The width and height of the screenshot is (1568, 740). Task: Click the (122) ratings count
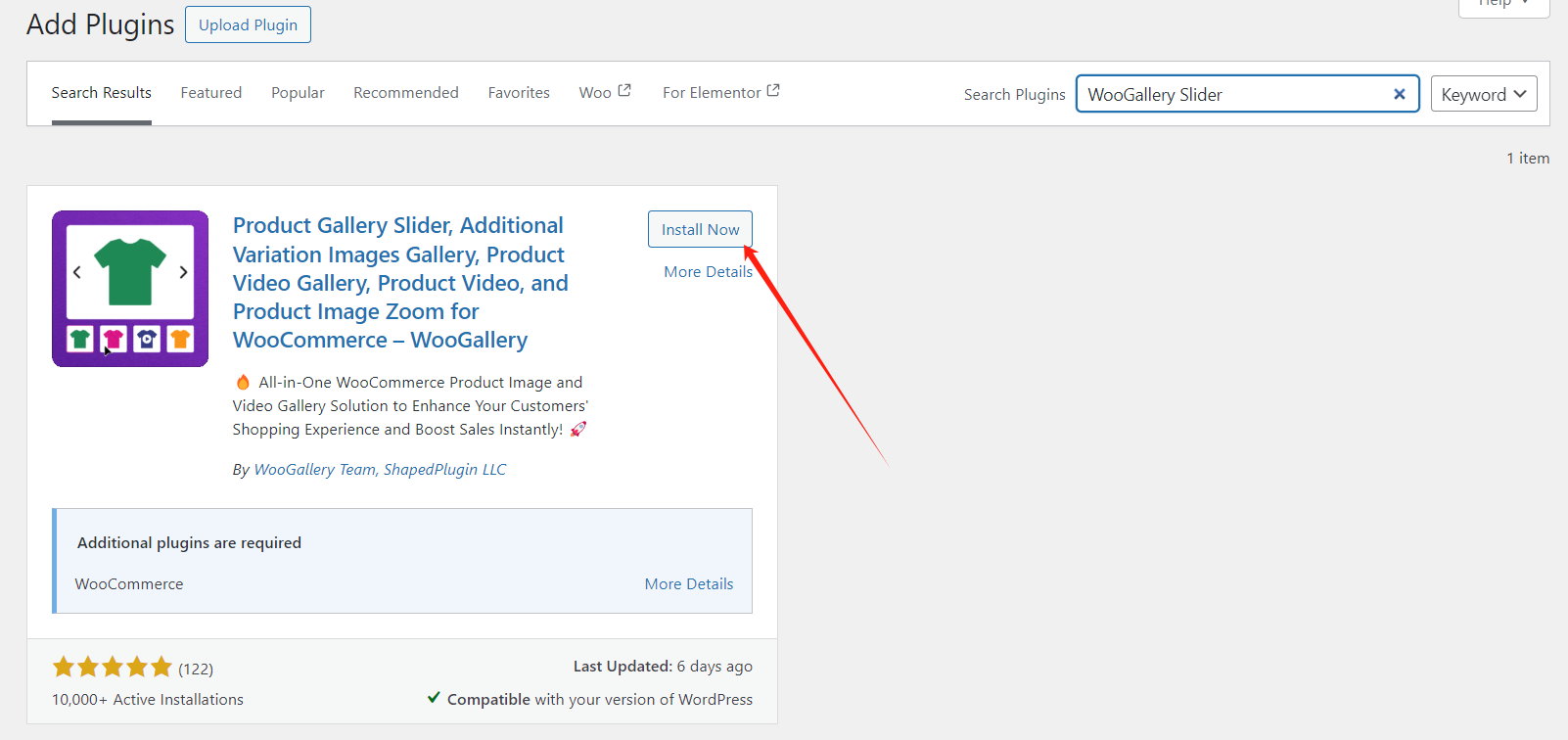click(x=196, y=670)
